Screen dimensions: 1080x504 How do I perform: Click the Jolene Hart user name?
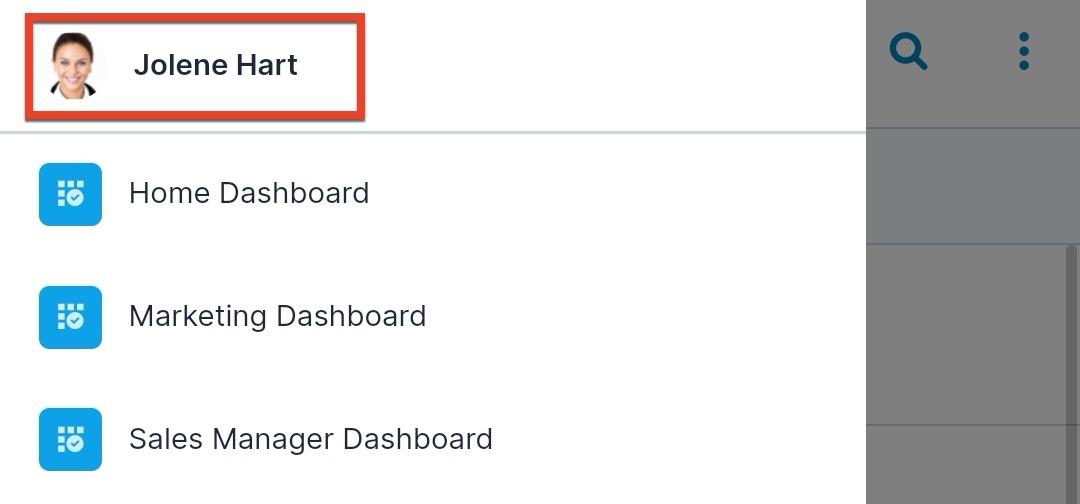click(x=215, y=65)
